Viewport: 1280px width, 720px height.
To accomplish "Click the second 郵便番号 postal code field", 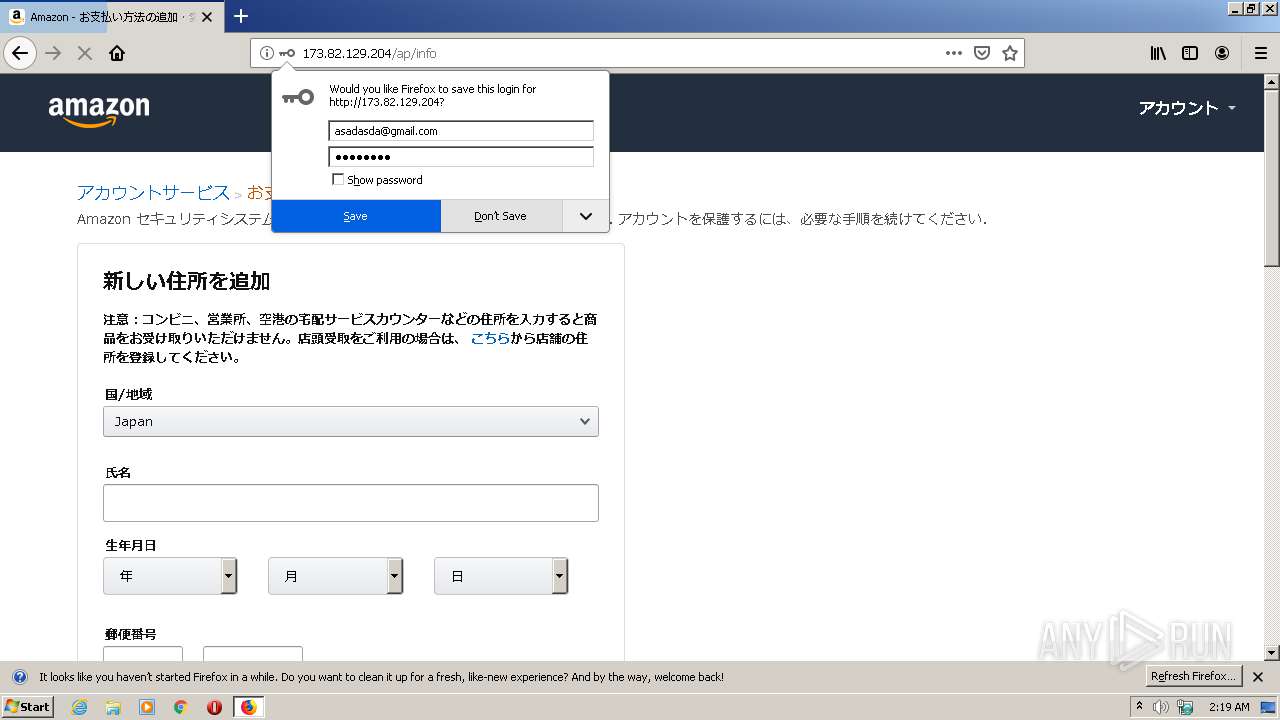I will click(x=253, y=655).
